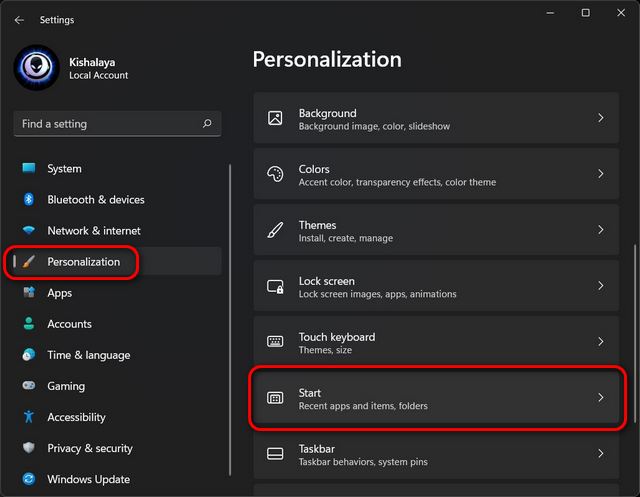Open Touch keyboard title text

[x=337, y=337]
